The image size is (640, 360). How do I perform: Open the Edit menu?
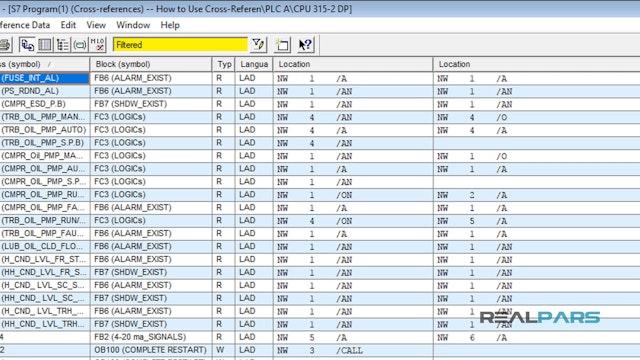point(68,25)
